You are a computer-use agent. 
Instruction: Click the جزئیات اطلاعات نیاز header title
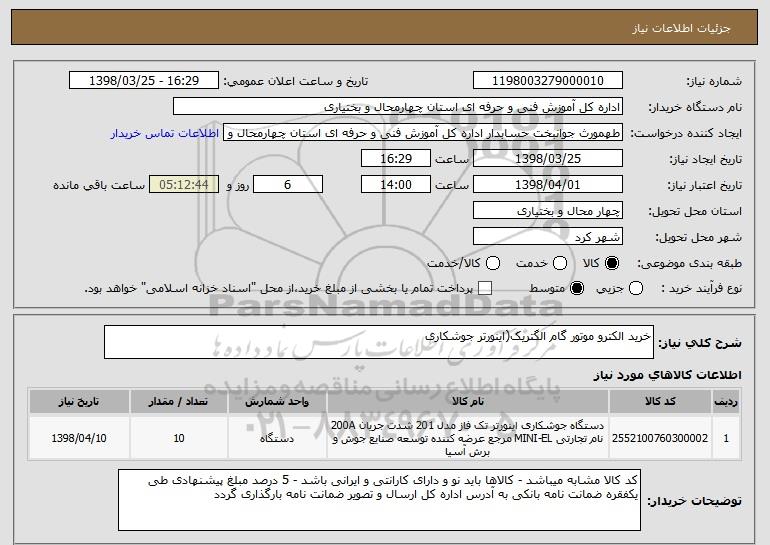coord(681,28)
